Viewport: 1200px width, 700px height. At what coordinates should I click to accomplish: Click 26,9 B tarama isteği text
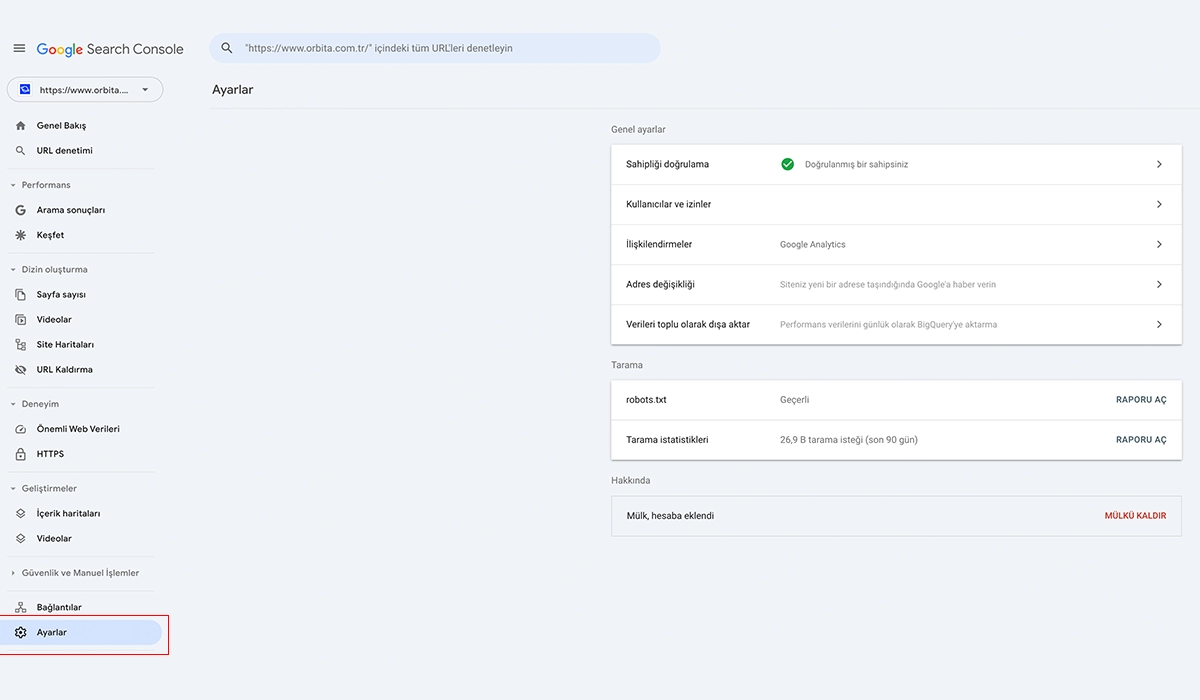coord(849,440)
